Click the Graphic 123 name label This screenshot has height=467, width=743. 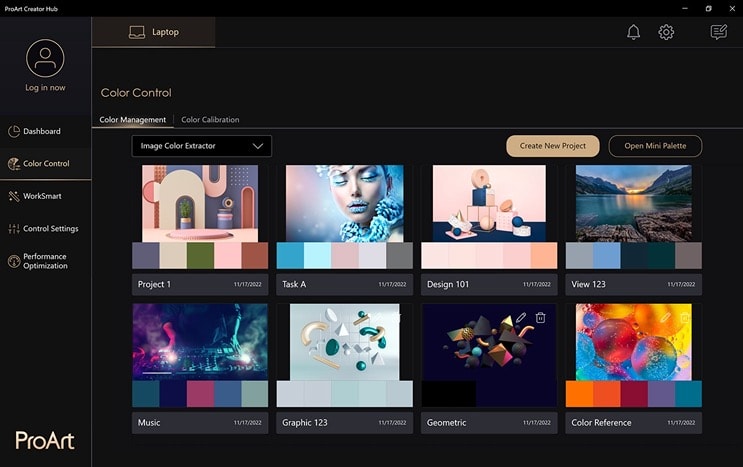click(x=305, y=422)
